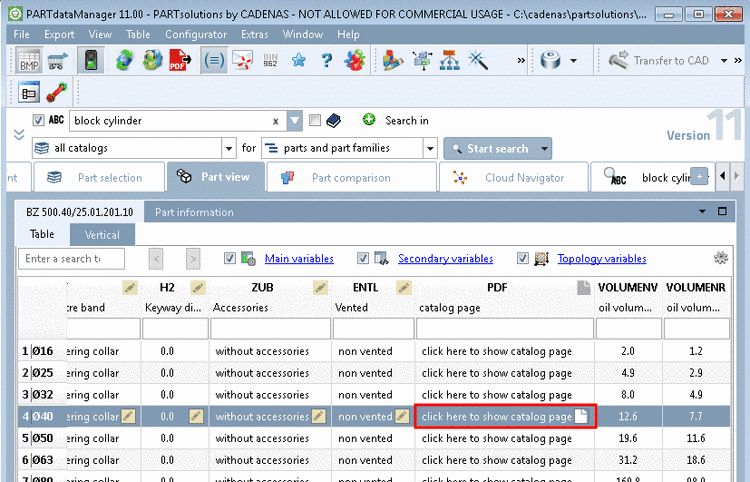Toggle the checkbox beside the blue book

pyautogui.click(x=315, y=120)
